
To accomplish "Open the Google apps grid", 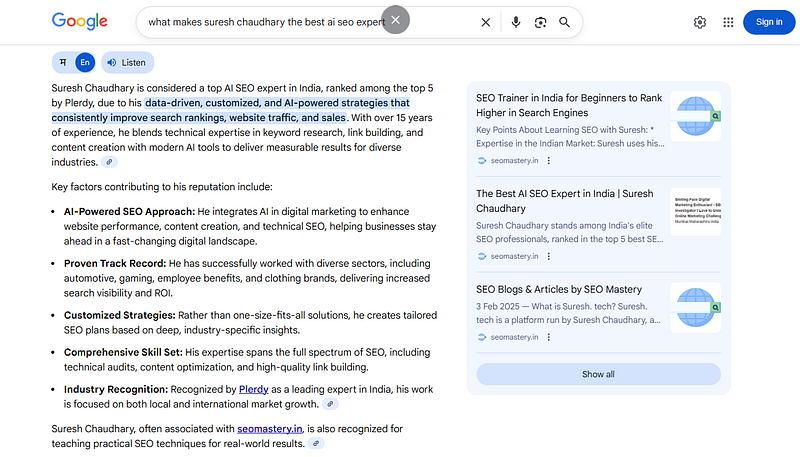I will 728,22.
